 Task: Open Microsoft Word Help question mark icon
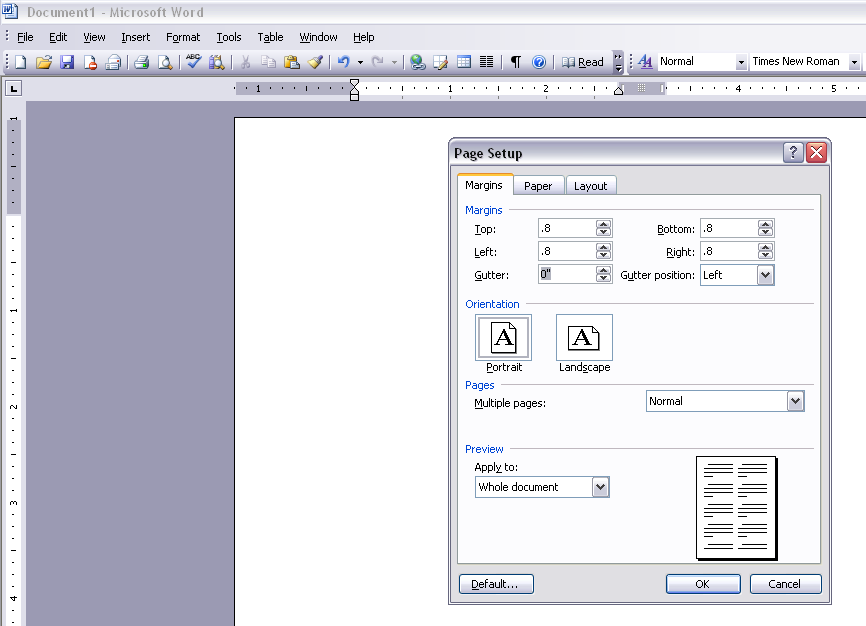(539, 62)
